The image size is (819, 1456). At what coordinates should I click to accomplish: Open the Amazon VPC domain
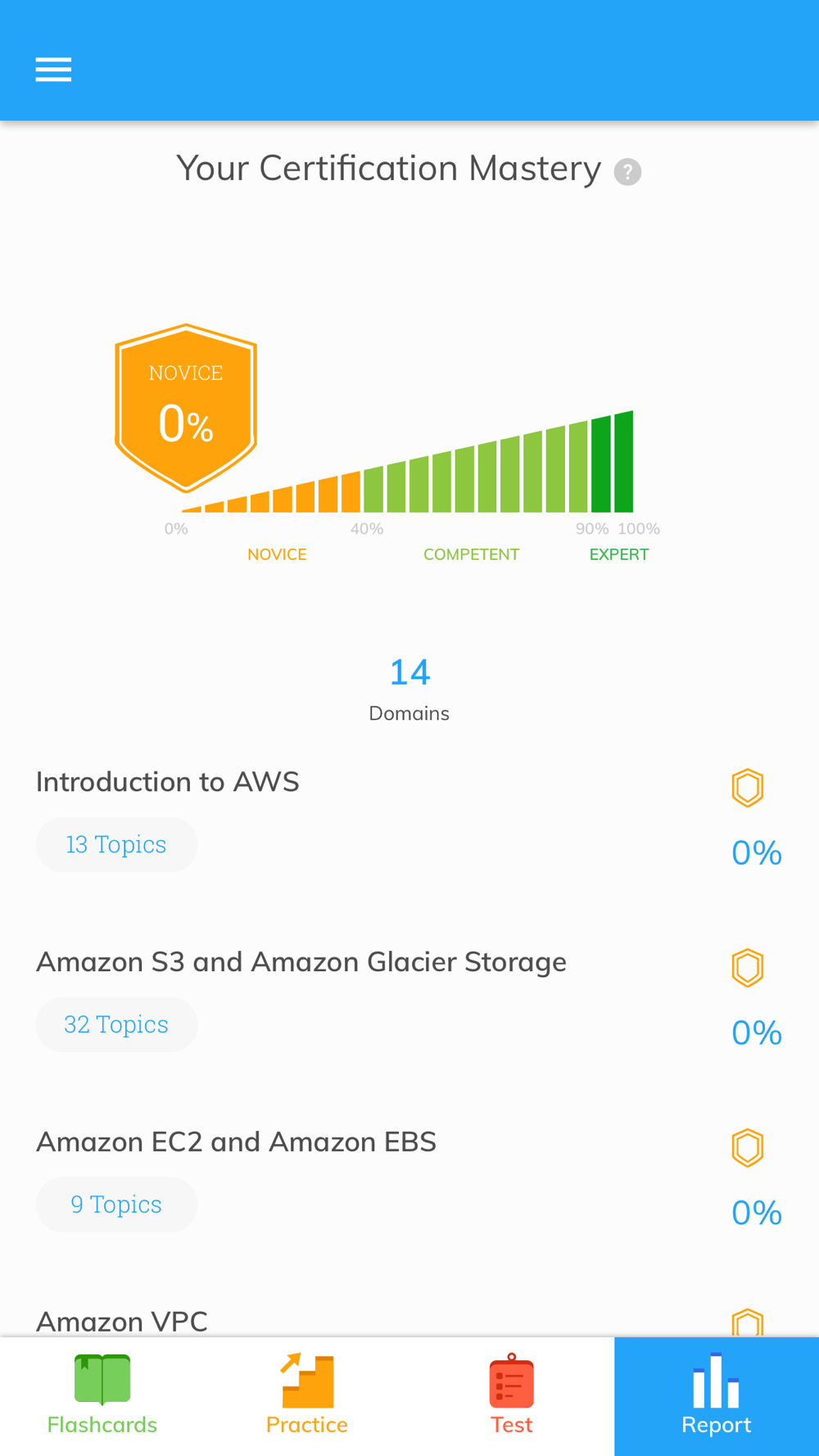point(122,1321)
